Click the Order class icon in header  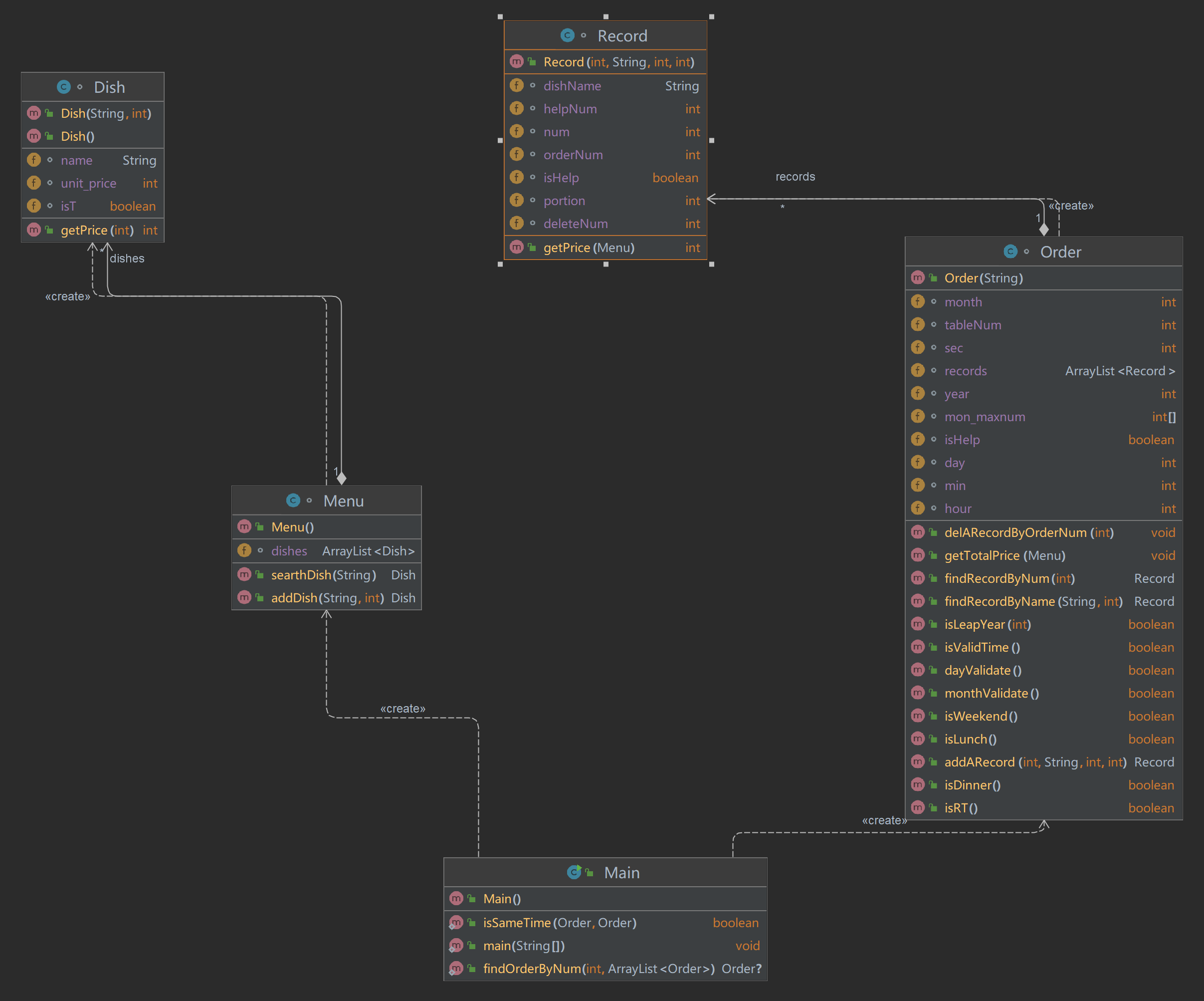point(1010,251)
